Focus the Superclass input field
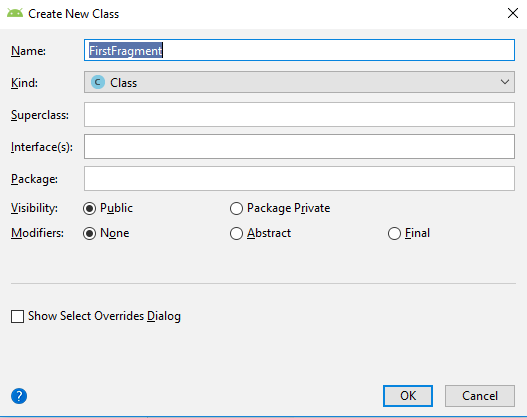Viewport: 527px width, 418px height. pos(299,115)
